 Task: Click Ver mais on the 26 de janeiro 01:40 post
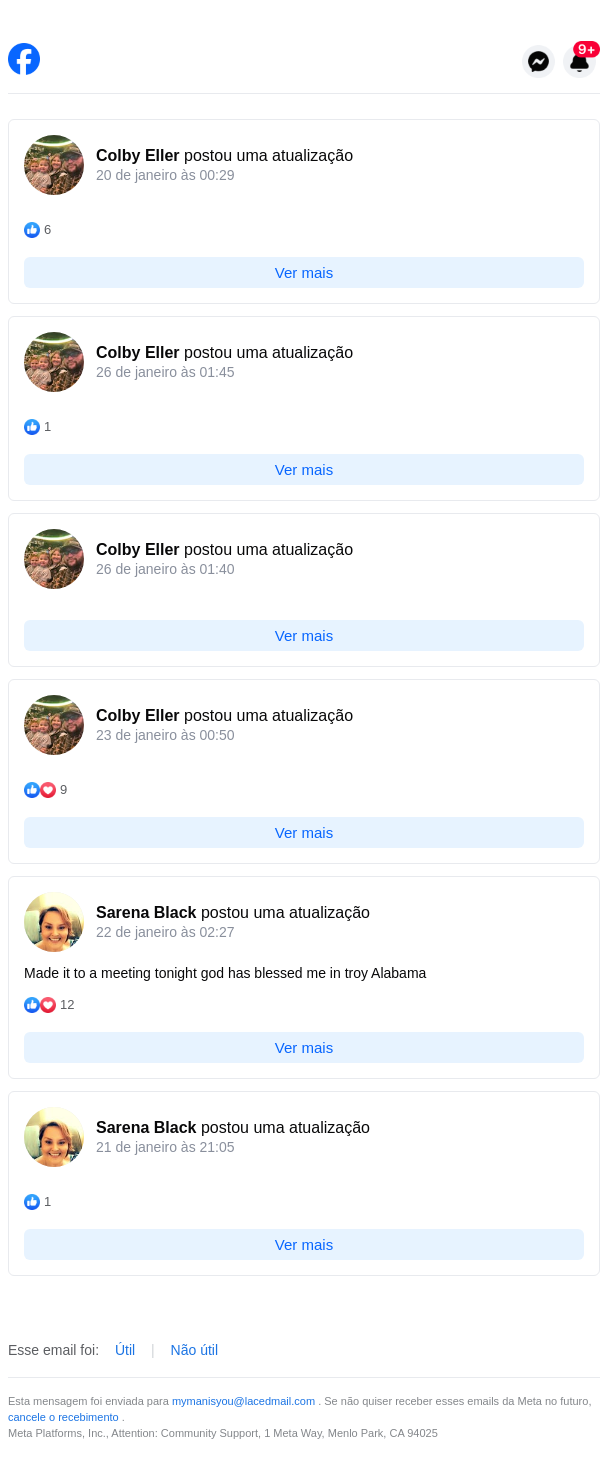pos(304,636)
